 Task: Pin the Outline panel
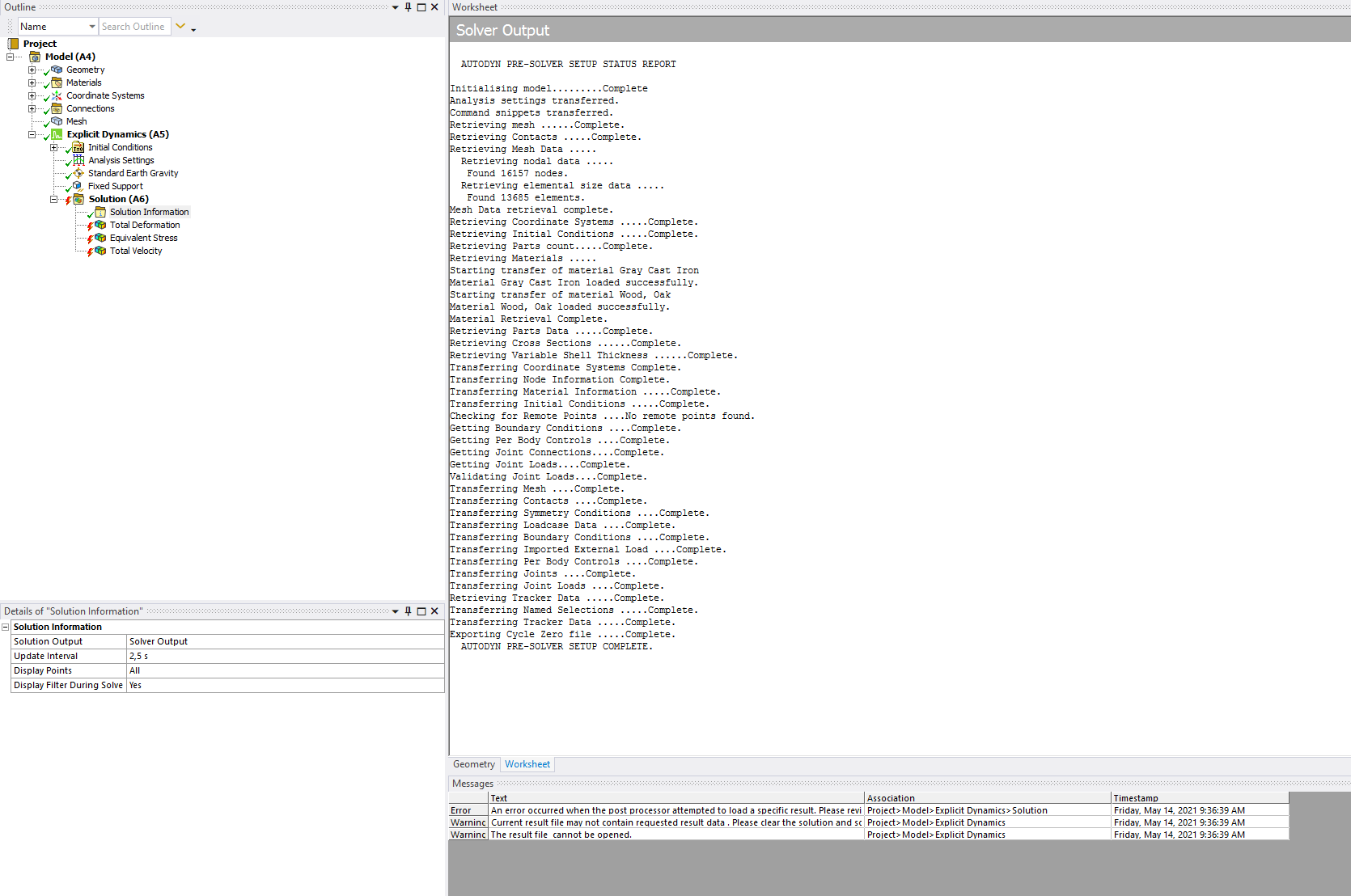408,7
